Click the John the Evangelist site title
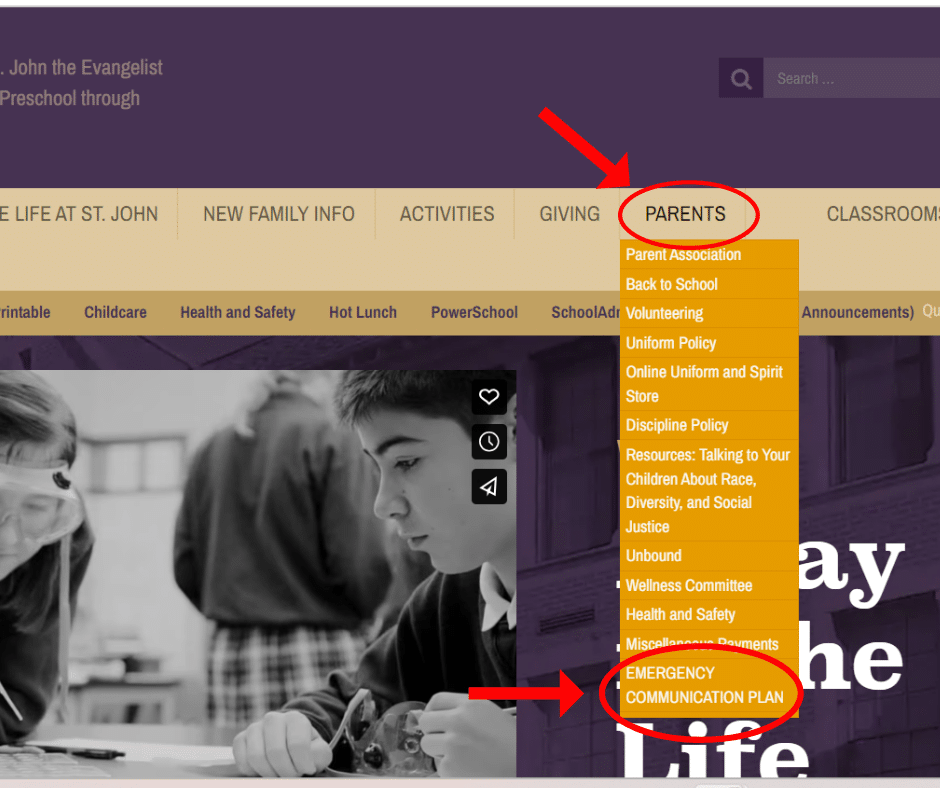This screenshot has width=940, height=788. click(x=82, y=68)
